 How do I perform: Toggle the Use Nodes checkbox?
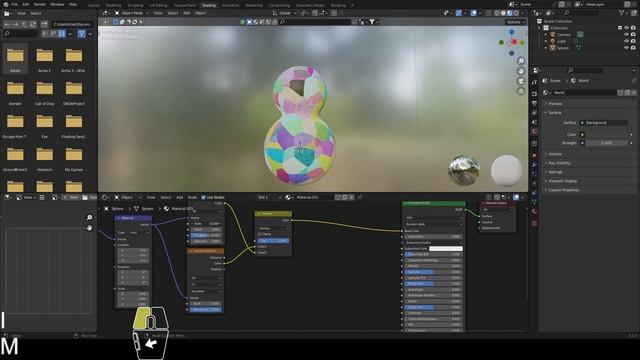pyautogui.click(x=203, y=197)
